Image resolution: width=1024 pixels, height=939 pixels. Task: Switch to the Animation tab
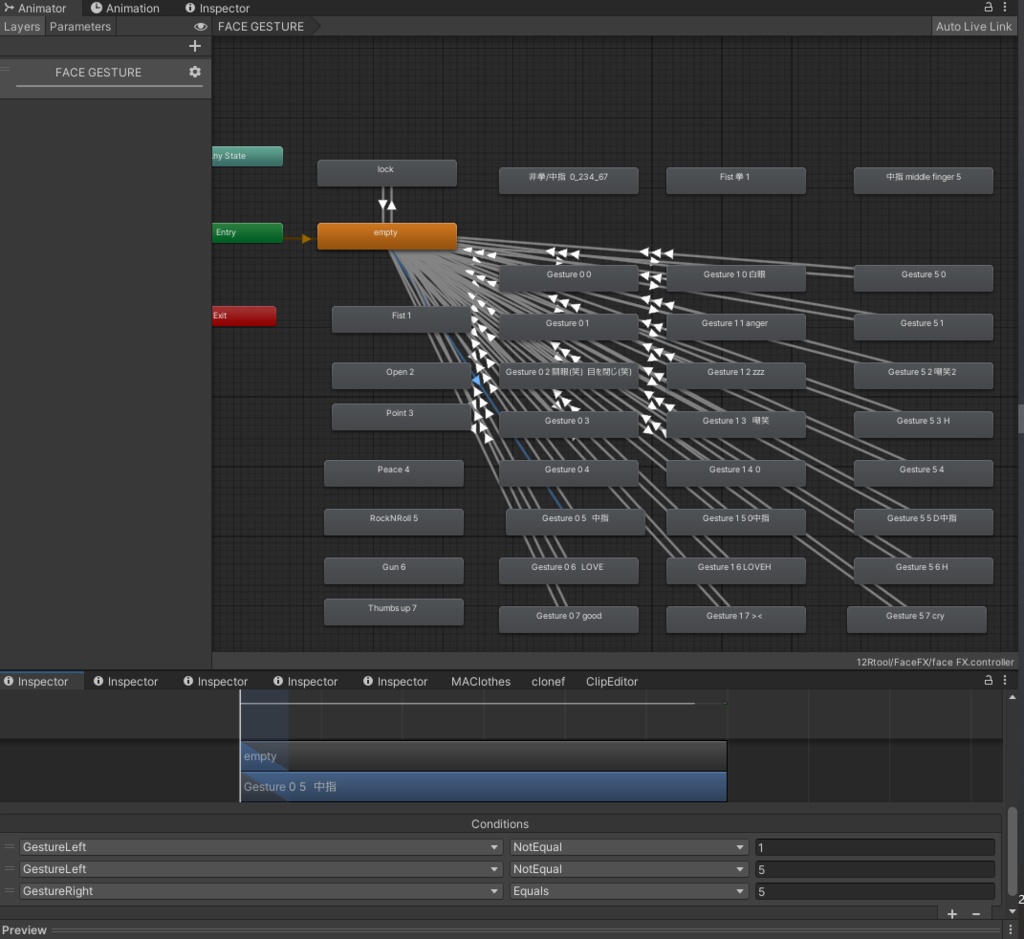click(x=125, y=8)
